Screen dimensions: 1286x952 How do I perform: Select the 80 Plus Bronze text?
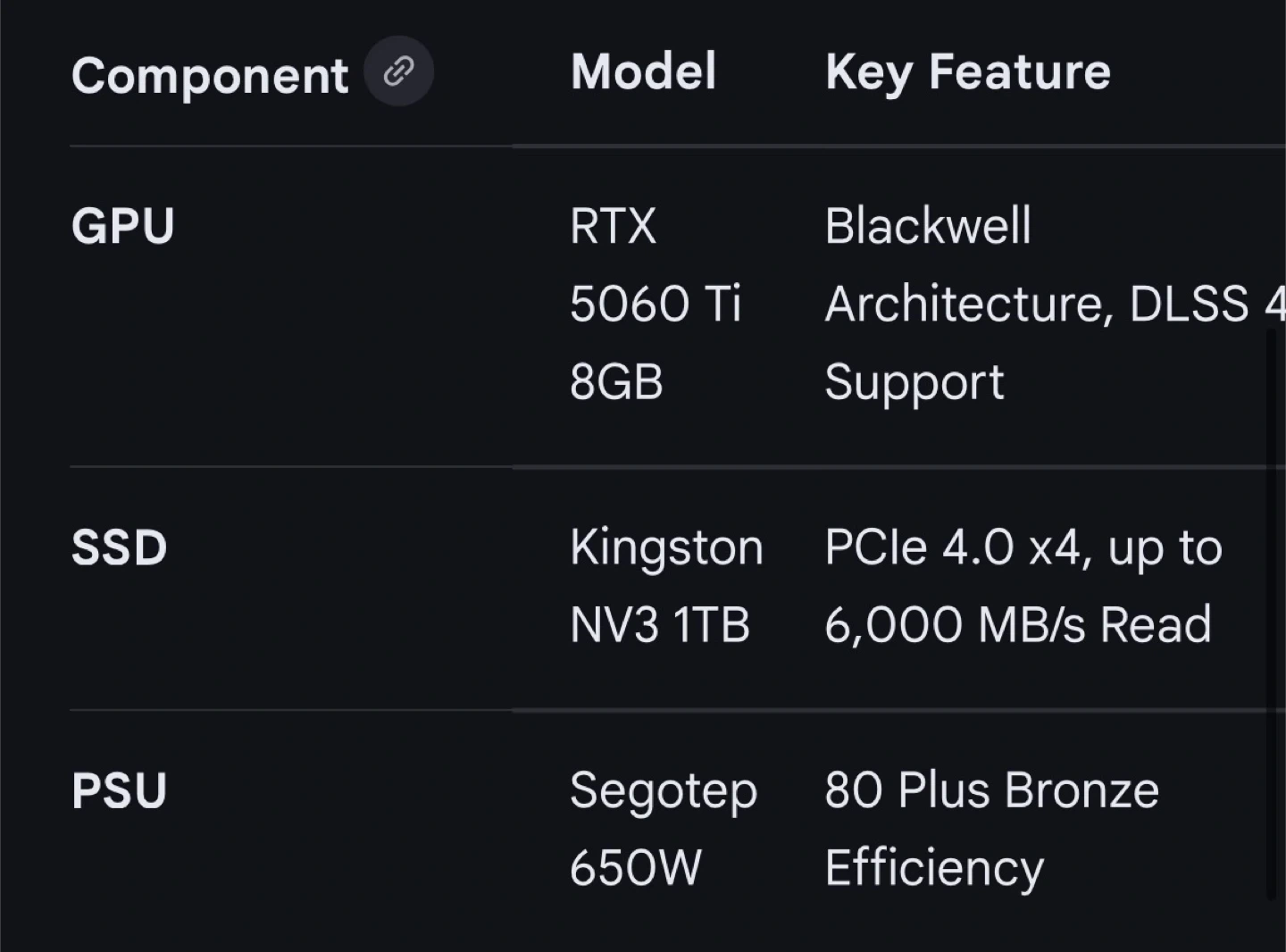click(991, 790)
